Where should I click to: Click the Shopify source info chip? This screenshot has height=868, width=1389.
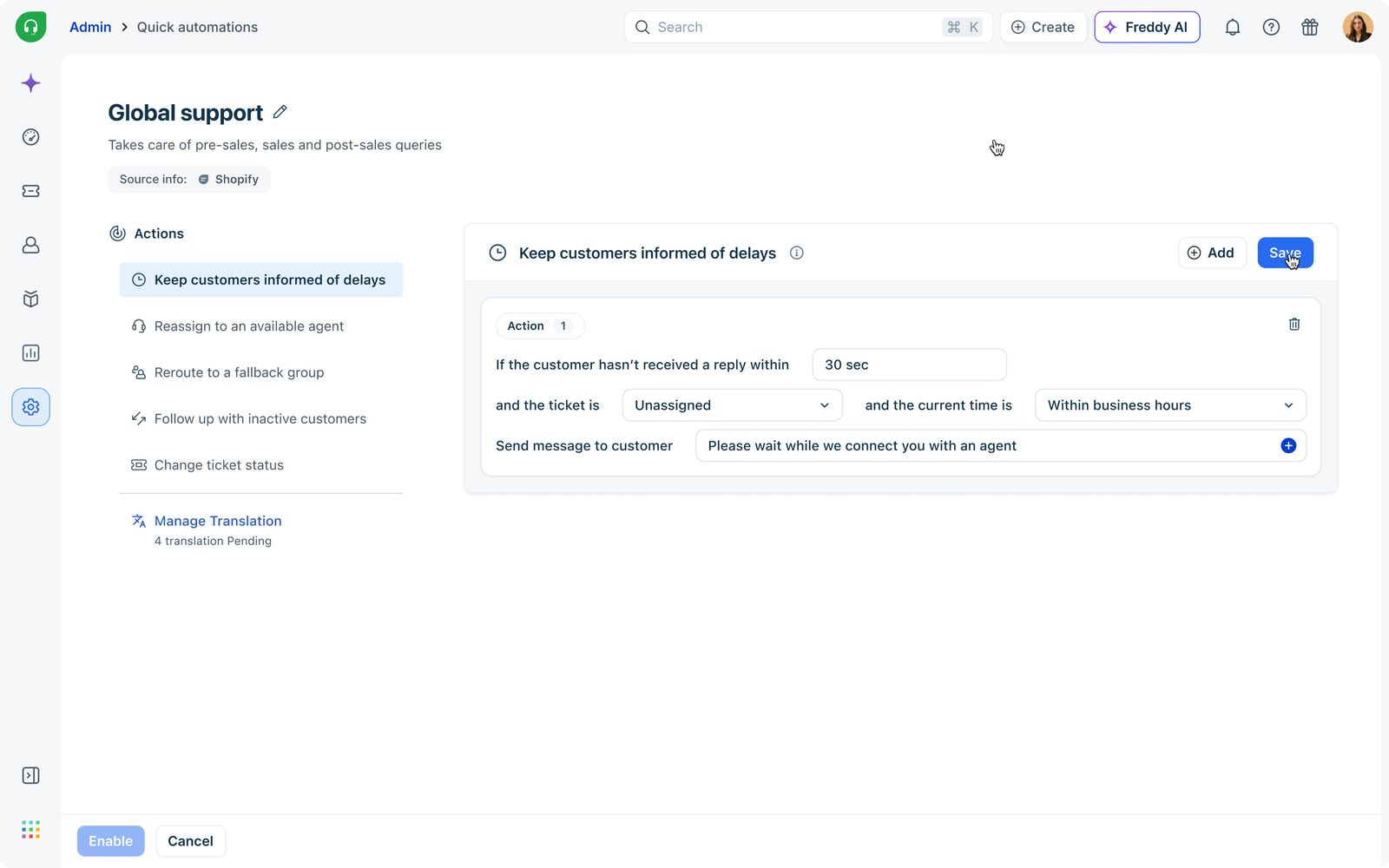point(189,179)
